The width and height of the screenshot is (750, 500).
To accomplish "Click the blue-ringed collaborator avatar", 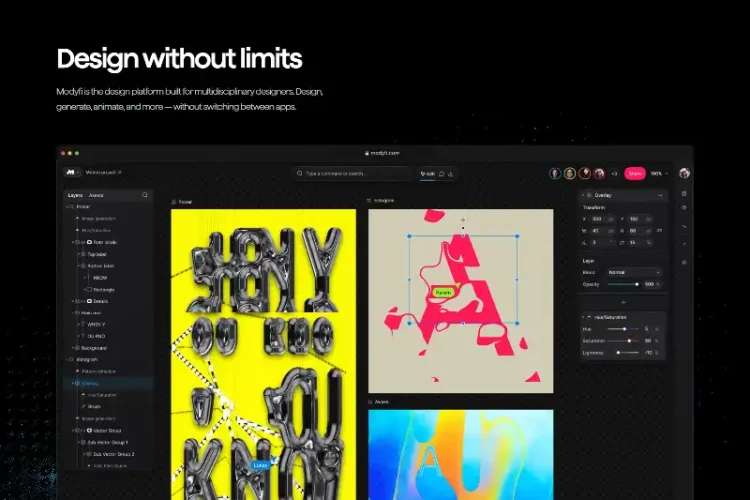I will pyautogui.click(x=555, y=173).
